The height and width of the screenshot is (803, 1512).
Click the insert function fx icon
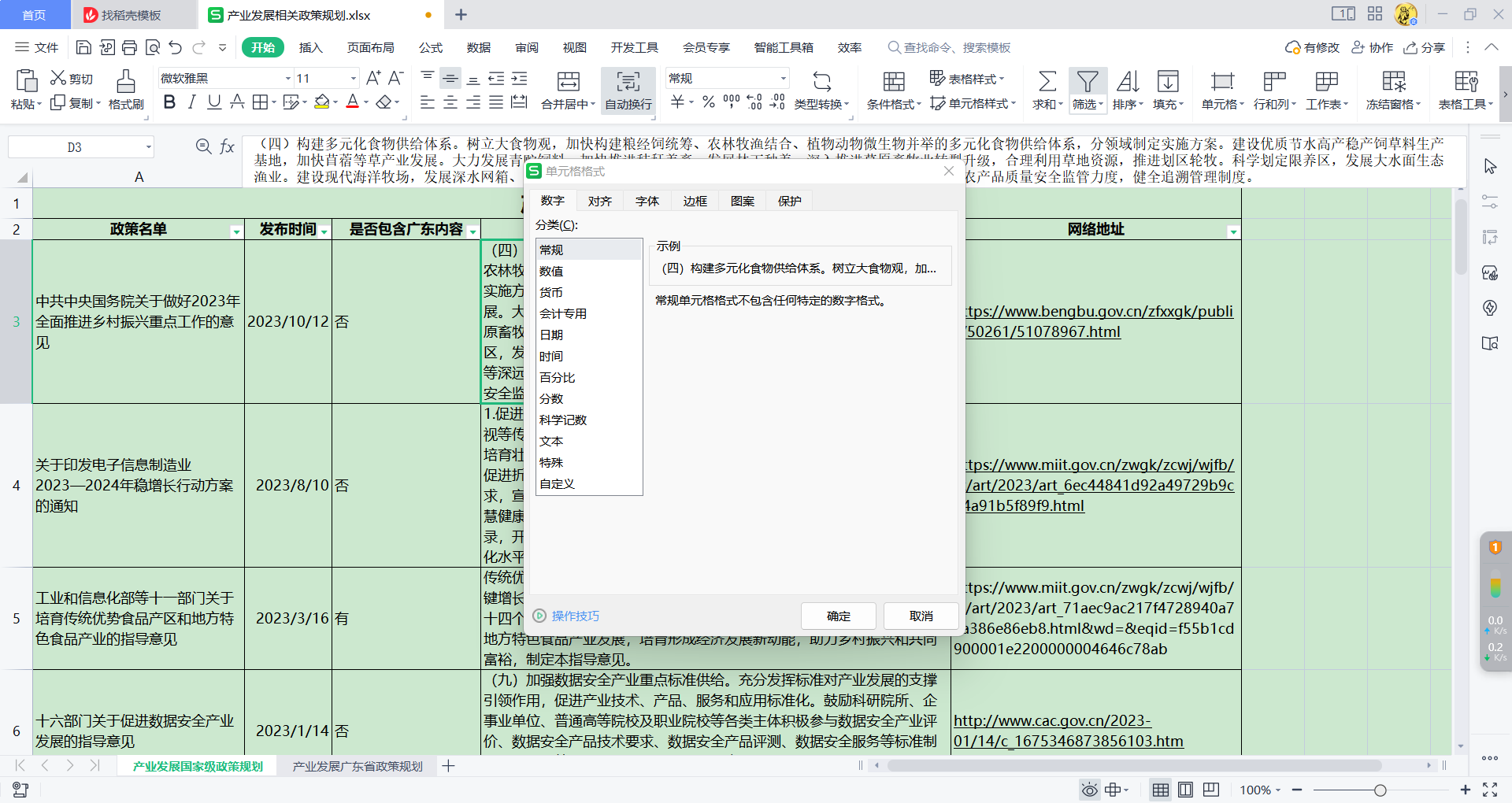pyautogui.click(x=227, y=146)
